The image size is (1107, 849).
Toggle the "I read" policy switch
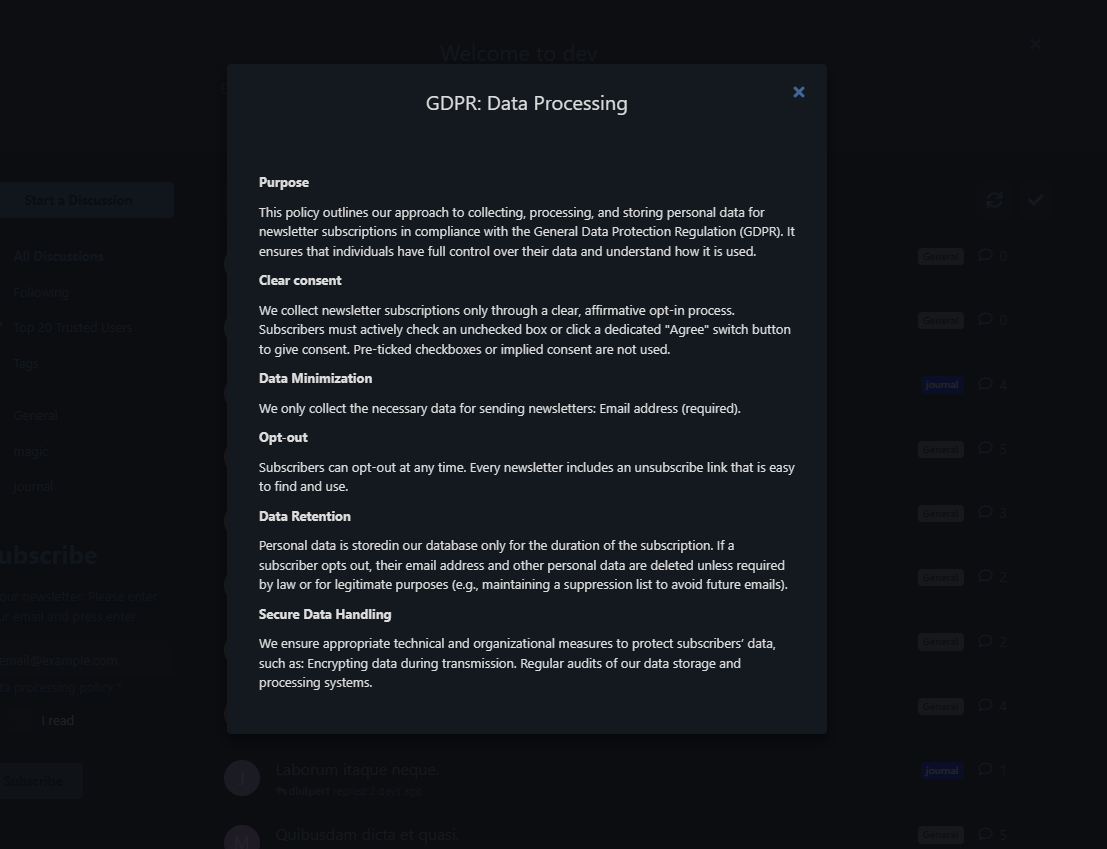tap(16, 721)
